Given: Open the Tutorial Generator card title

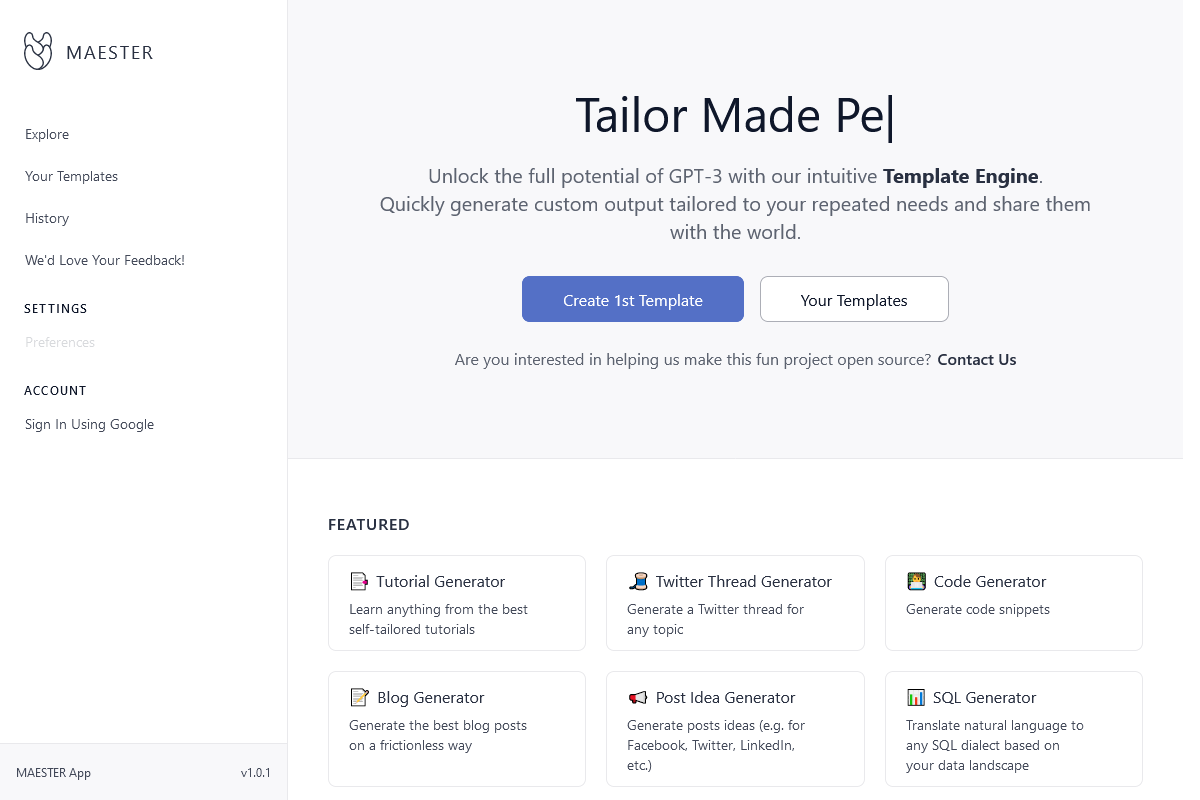Looking at the screenshot, I should tap(440, 582).
